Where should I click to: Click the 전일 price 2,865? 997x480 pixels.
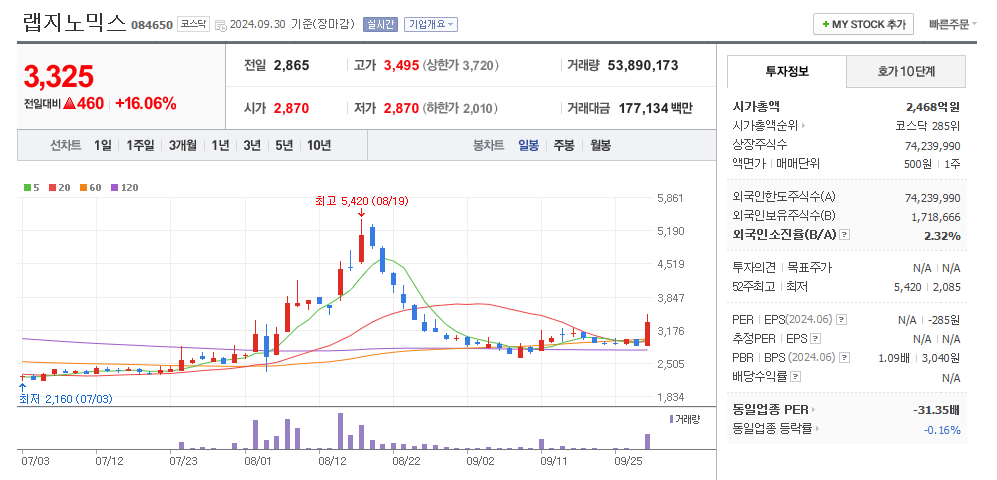point(291,65)
